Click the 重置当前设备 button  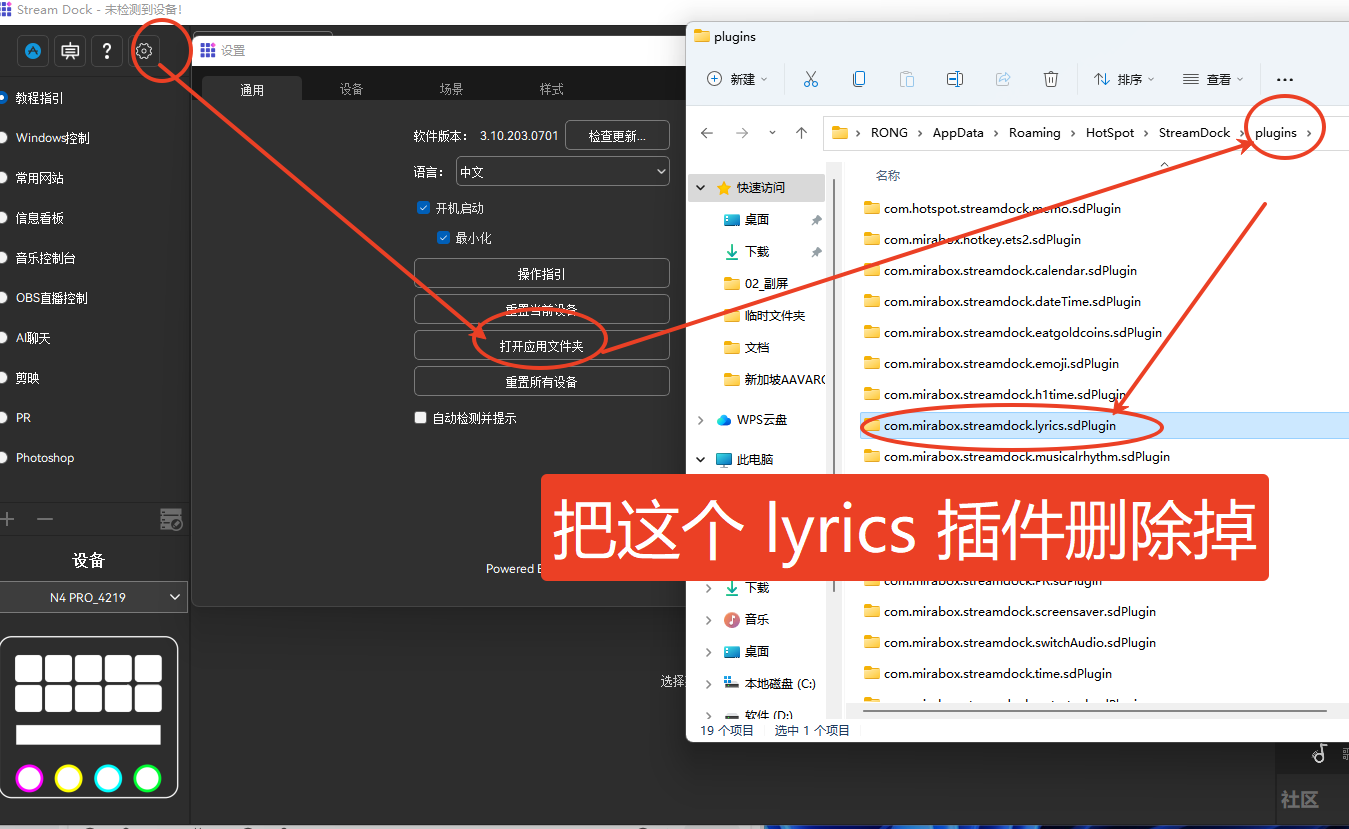(x=542, y=309)
